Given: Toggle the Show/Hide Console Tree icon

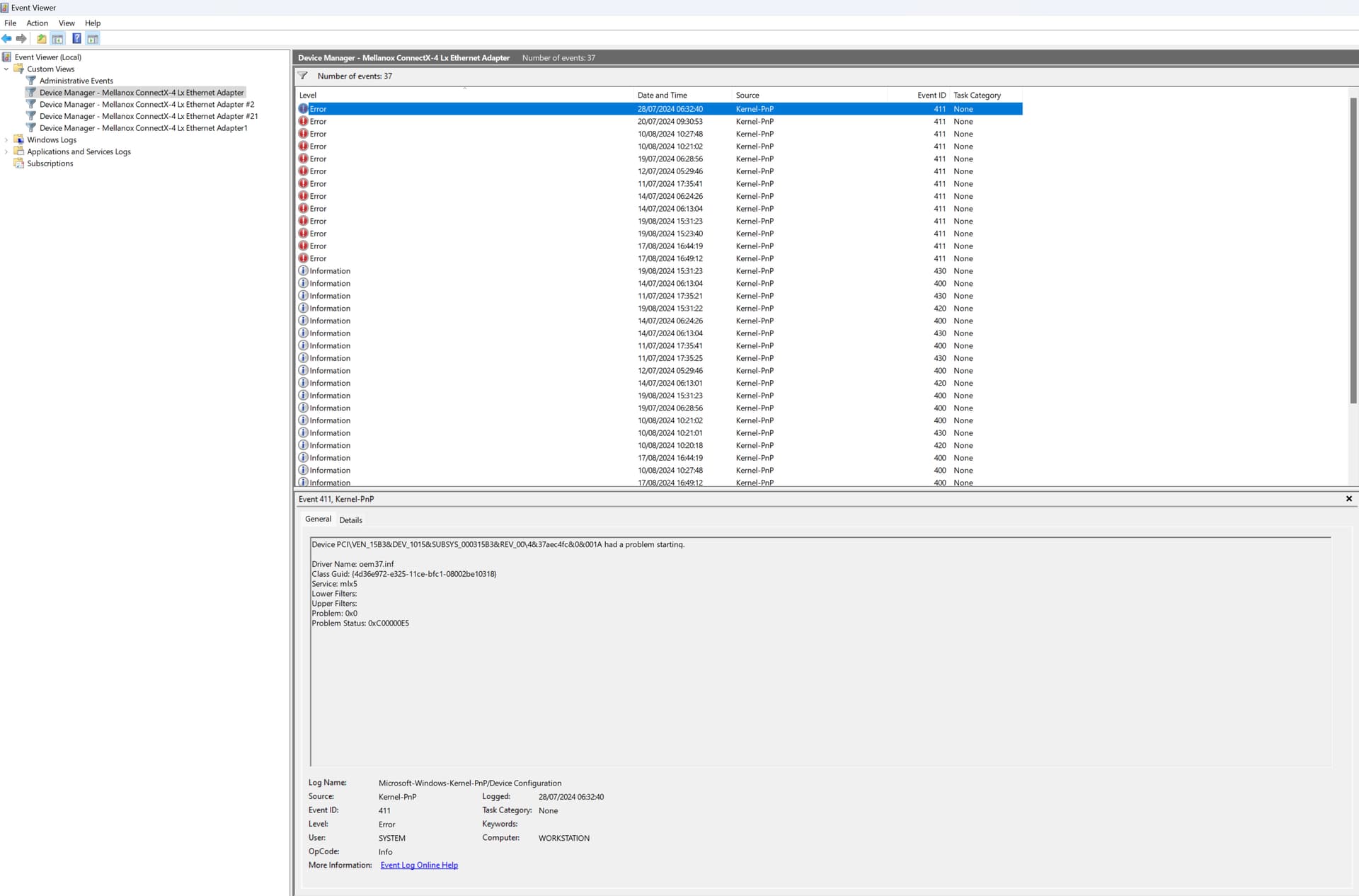Looking at the screenshot, I should [x=58, y=39].
